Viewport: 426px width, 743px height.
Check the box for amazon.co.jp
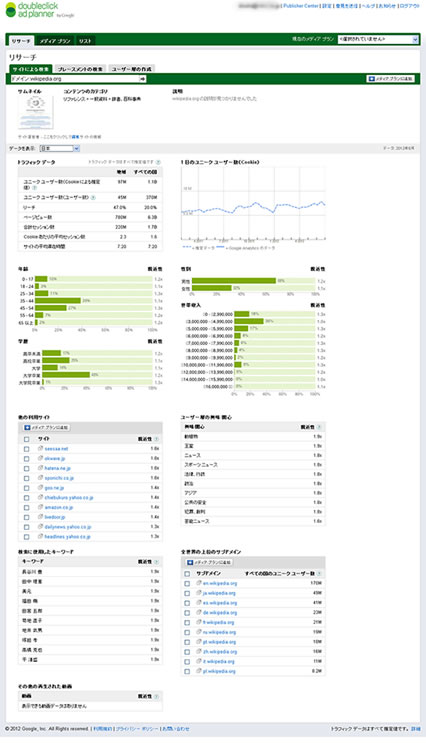[x=27, y=507]
